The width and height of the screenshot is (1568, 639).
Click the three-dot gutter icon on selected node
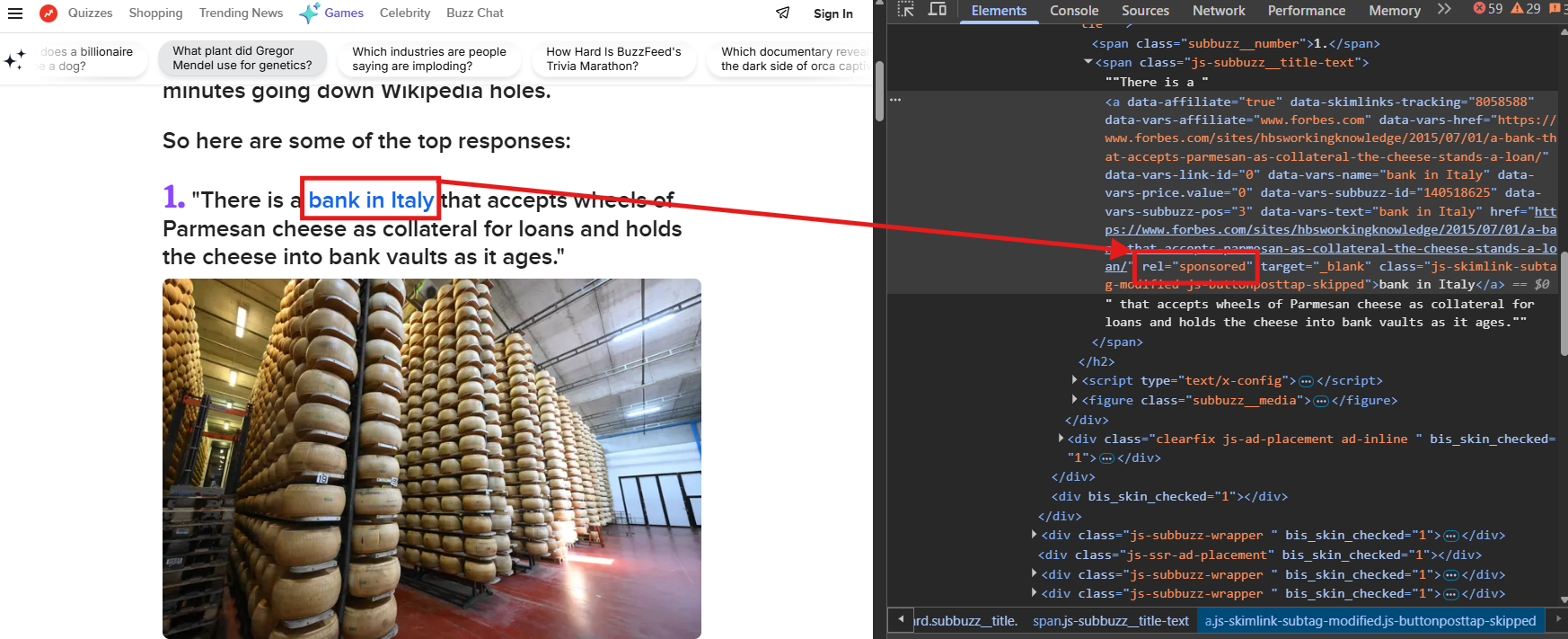point(895,100)
